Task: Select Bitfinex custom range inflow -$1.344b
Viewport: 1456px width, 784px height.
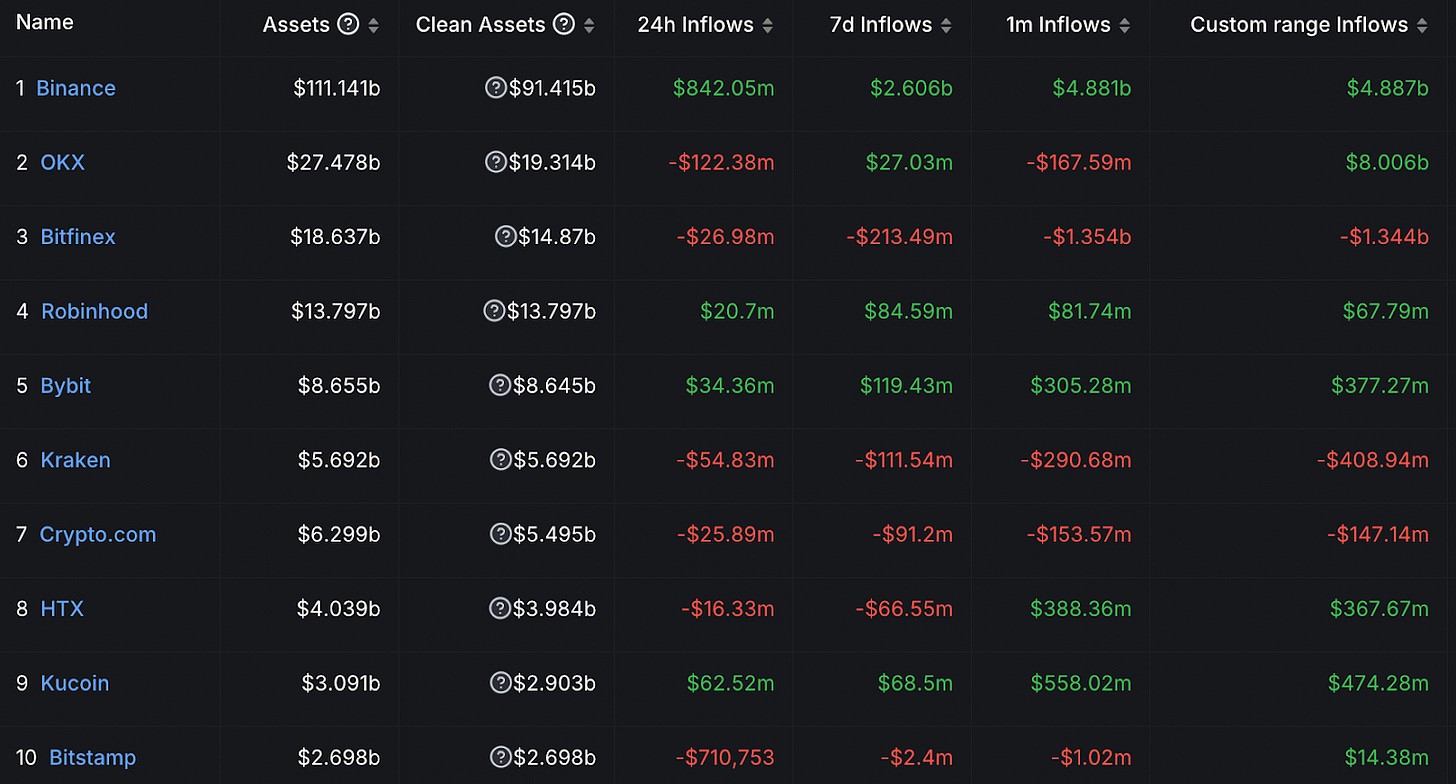Action: pos(1384,237)
